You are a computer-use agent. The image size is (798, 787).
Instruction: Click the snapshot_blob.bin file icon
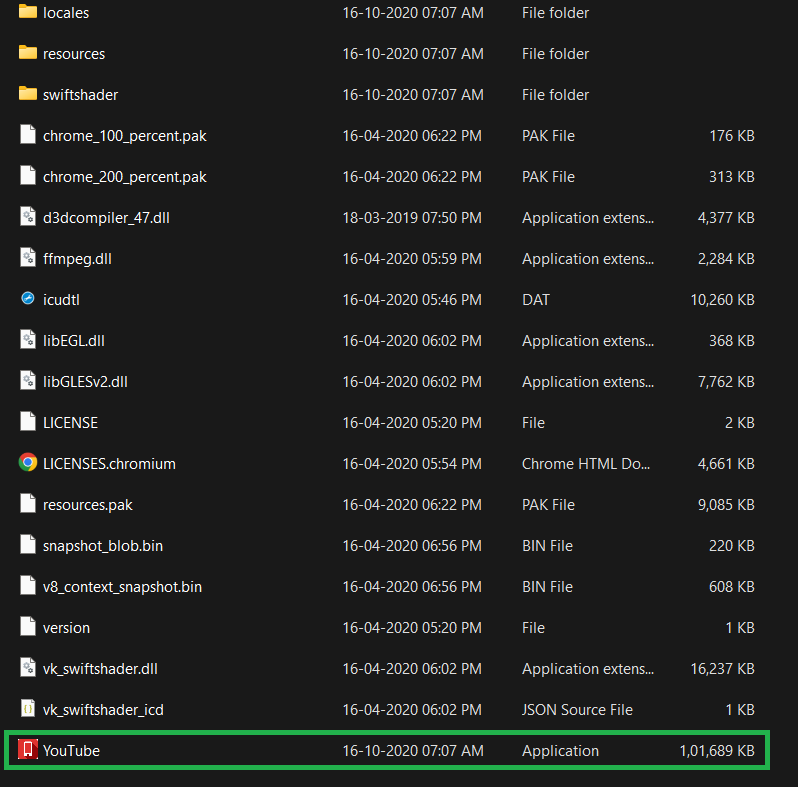[27, 544]
